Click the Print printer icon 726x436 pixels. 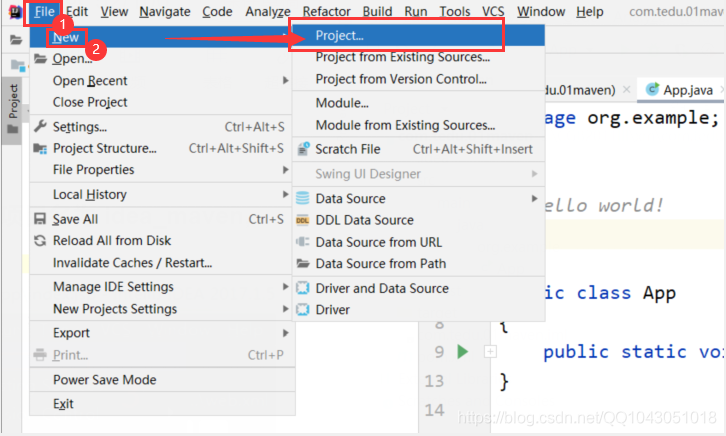click(40, 355)
